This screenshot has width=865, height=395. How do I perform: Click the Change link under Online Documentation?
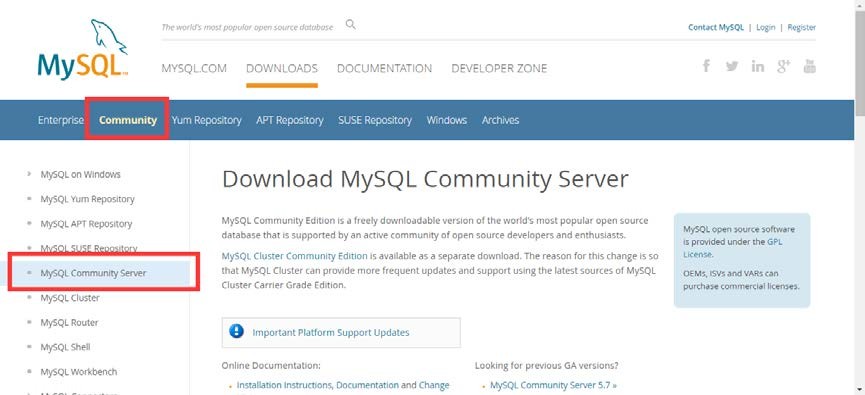[x=434, y=385]
